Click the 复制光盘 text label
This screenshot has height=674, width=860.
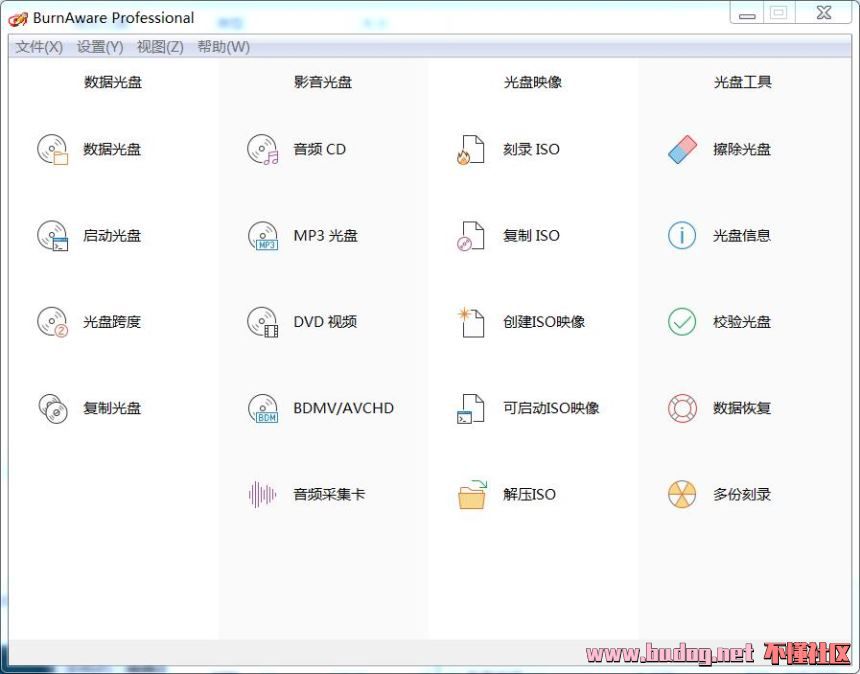[112, 409]
